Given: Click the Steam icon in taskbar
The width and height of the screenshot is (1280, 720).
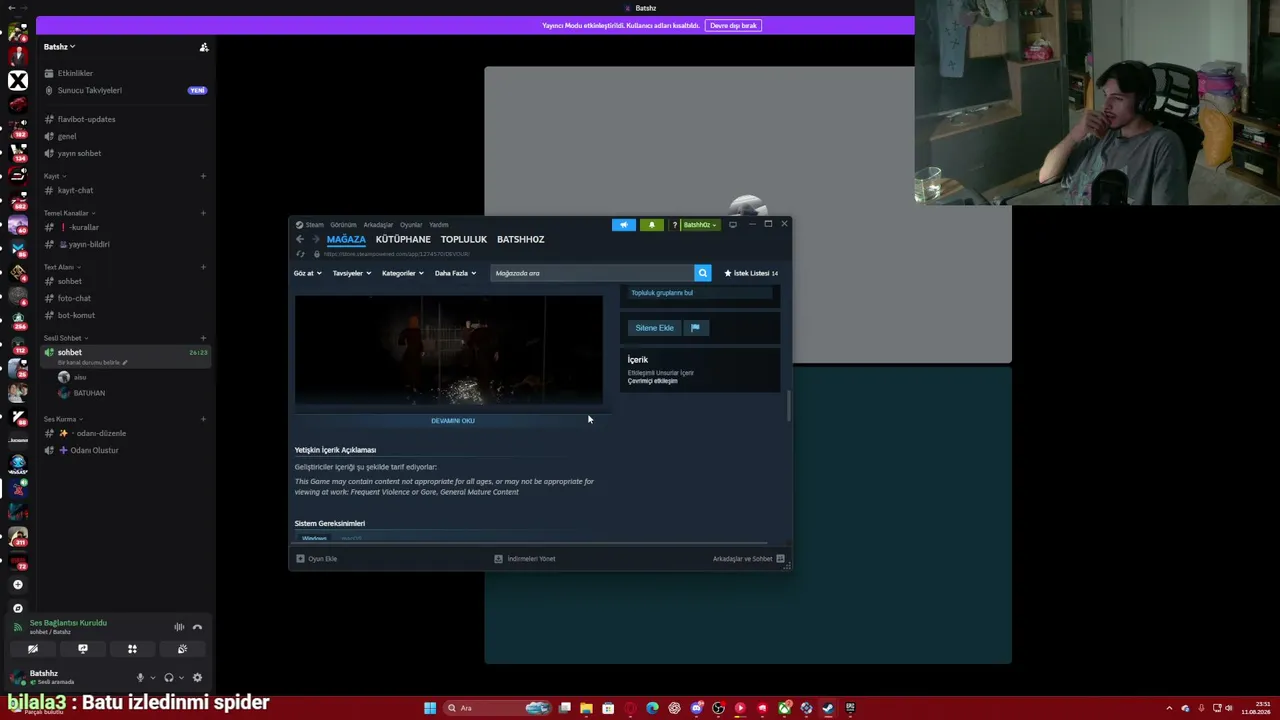Looking at the screenshot, I should click(x=828, y=708).
